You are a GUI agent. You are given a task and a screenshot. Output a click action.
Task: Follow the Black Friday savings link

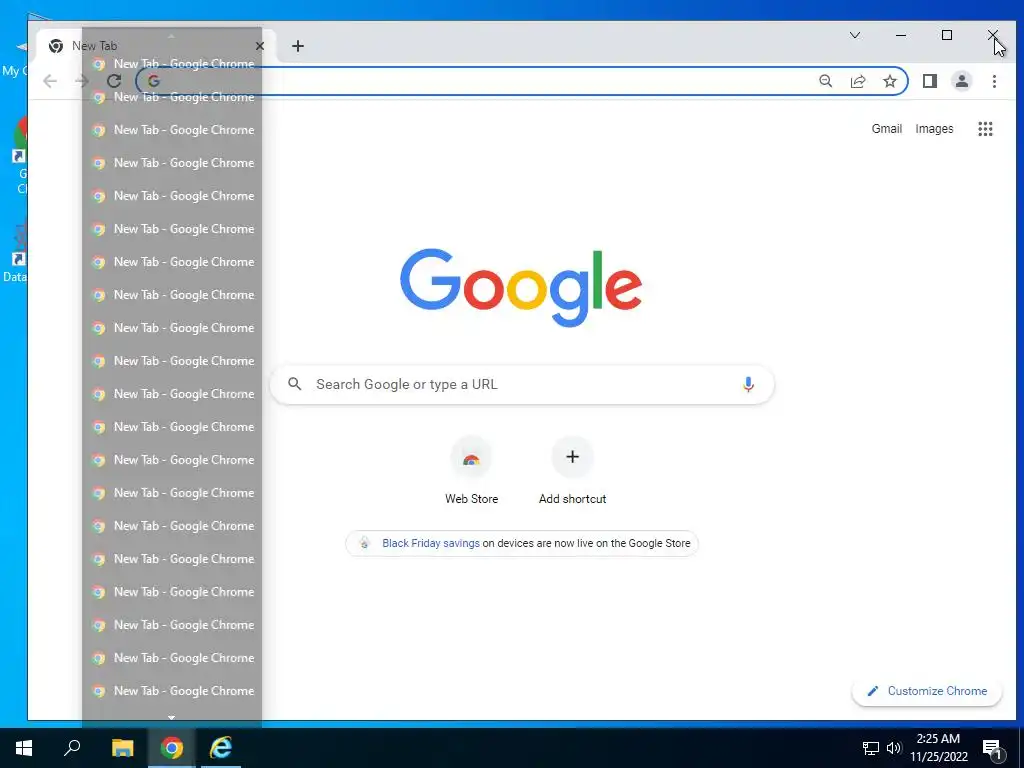[431, 543]
